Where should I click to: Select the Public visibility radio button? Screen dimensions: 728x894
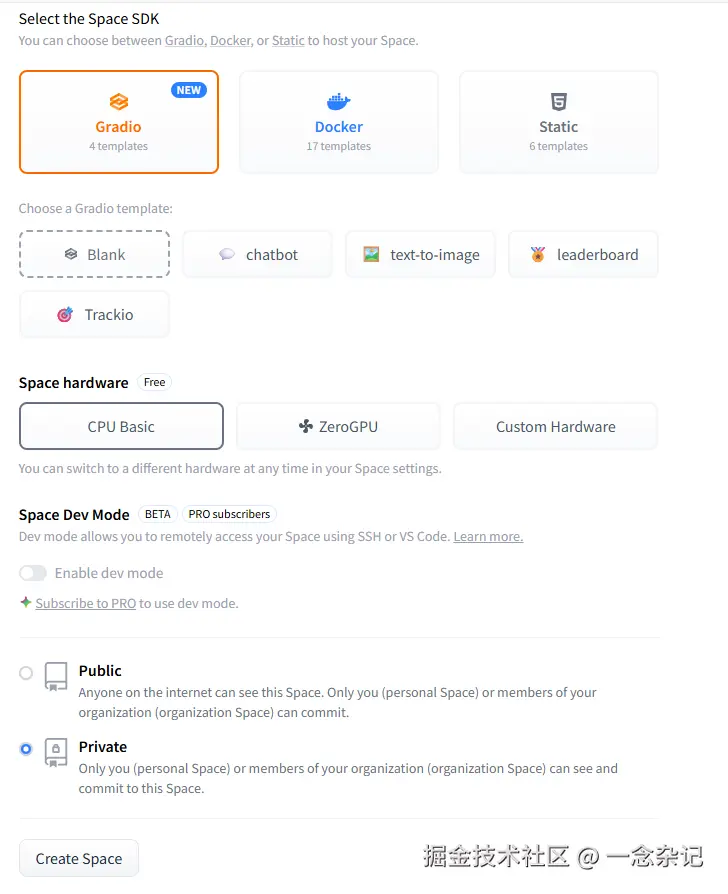[x=26, y=673]
